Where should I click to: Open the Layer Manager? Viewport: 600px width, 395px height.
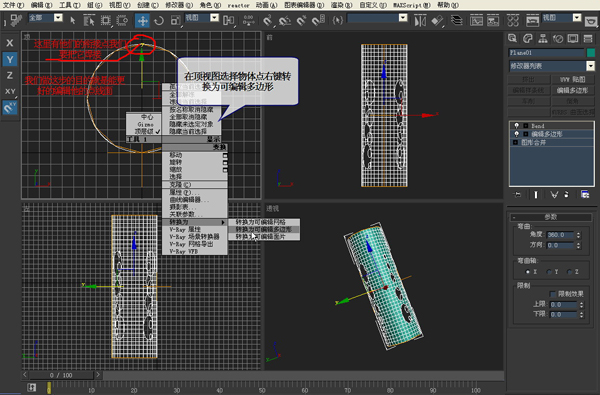click(457, 20)
